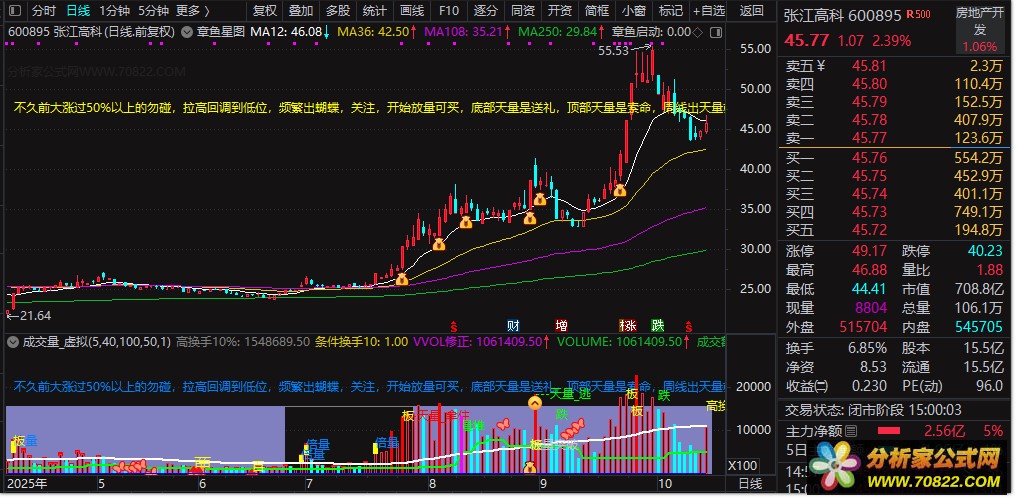
Task: Switch to 5分钟 period
Action: 153,11
